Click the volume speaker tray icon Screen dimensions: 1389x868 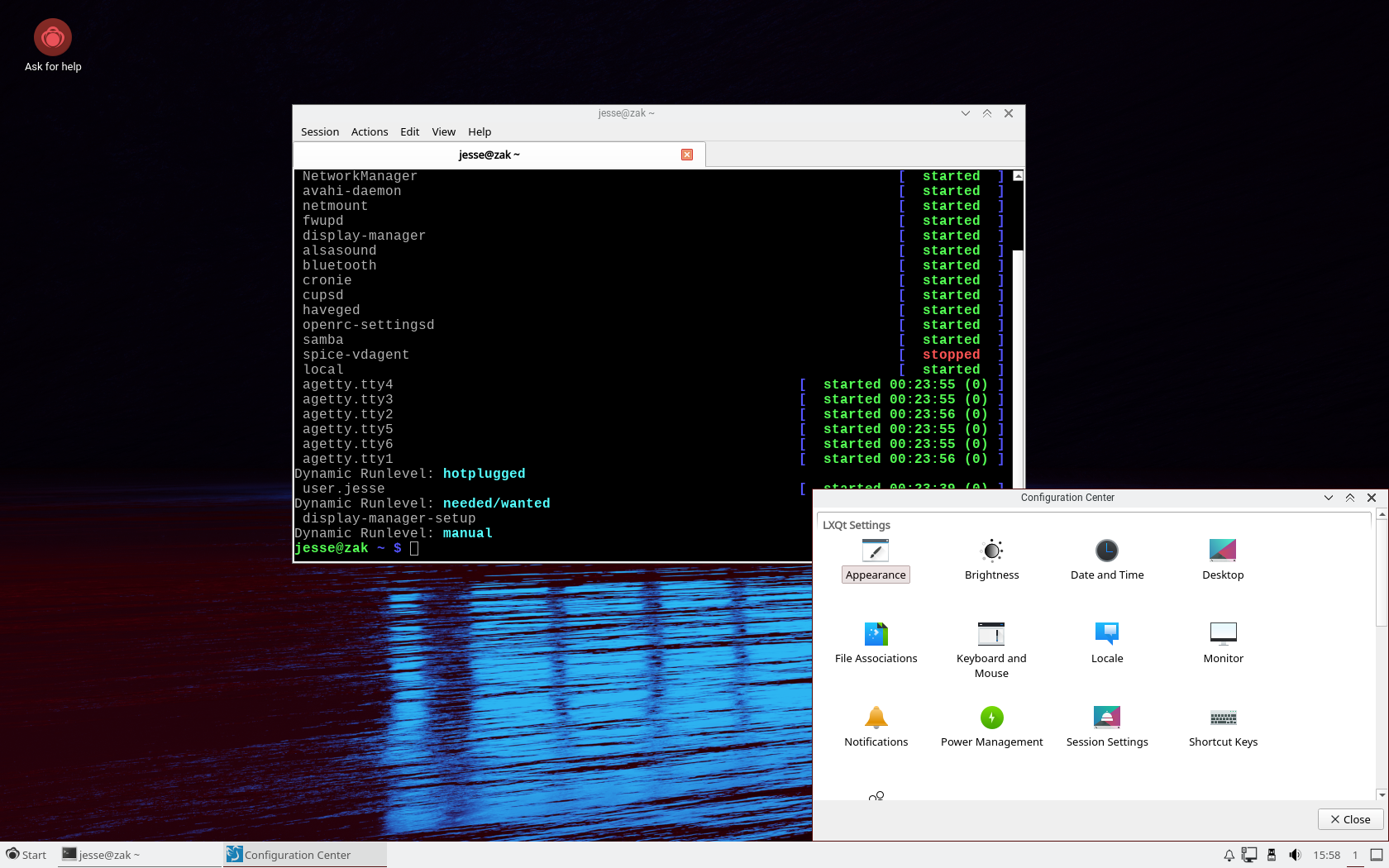tap(1294, 856)
